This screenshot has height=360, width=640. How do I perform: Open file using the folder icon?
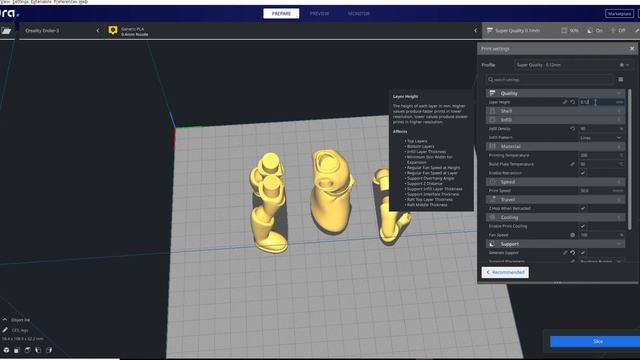[x=6, y=31]
